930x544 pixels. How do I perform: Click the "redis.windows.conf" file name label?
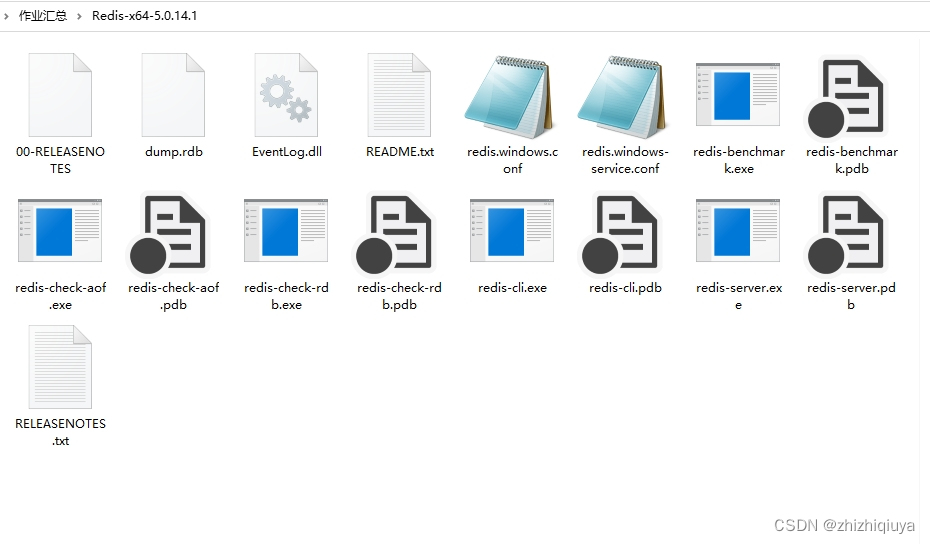(x=512, y=160)
